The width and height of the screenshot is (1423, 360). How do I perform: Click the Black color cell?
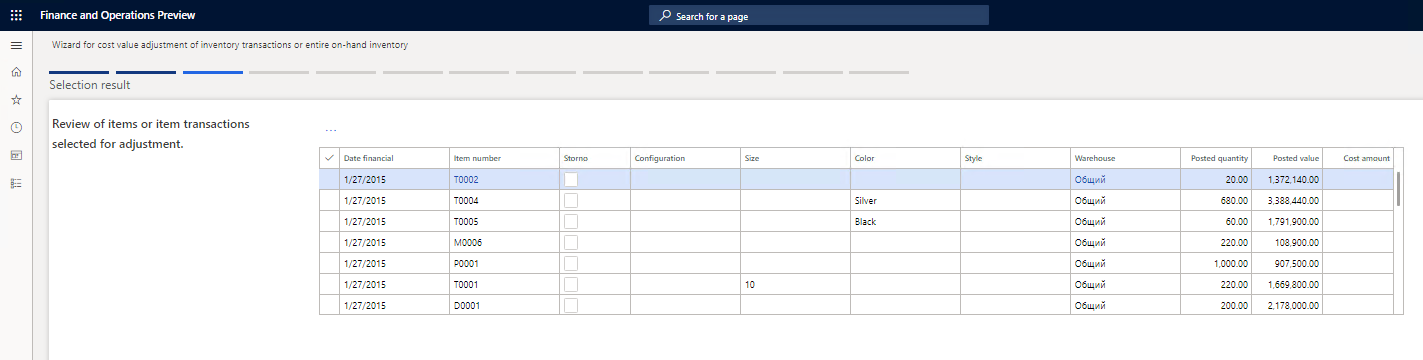click(x=904, y=221)
